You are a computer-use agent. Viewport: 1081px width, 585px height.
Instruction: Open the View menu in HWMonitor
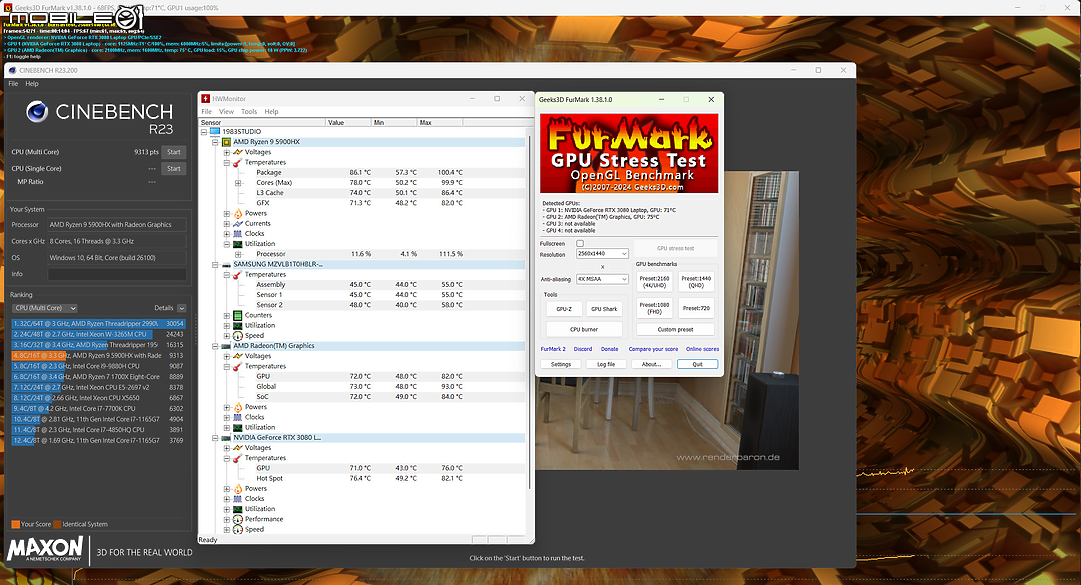point(226,112)
